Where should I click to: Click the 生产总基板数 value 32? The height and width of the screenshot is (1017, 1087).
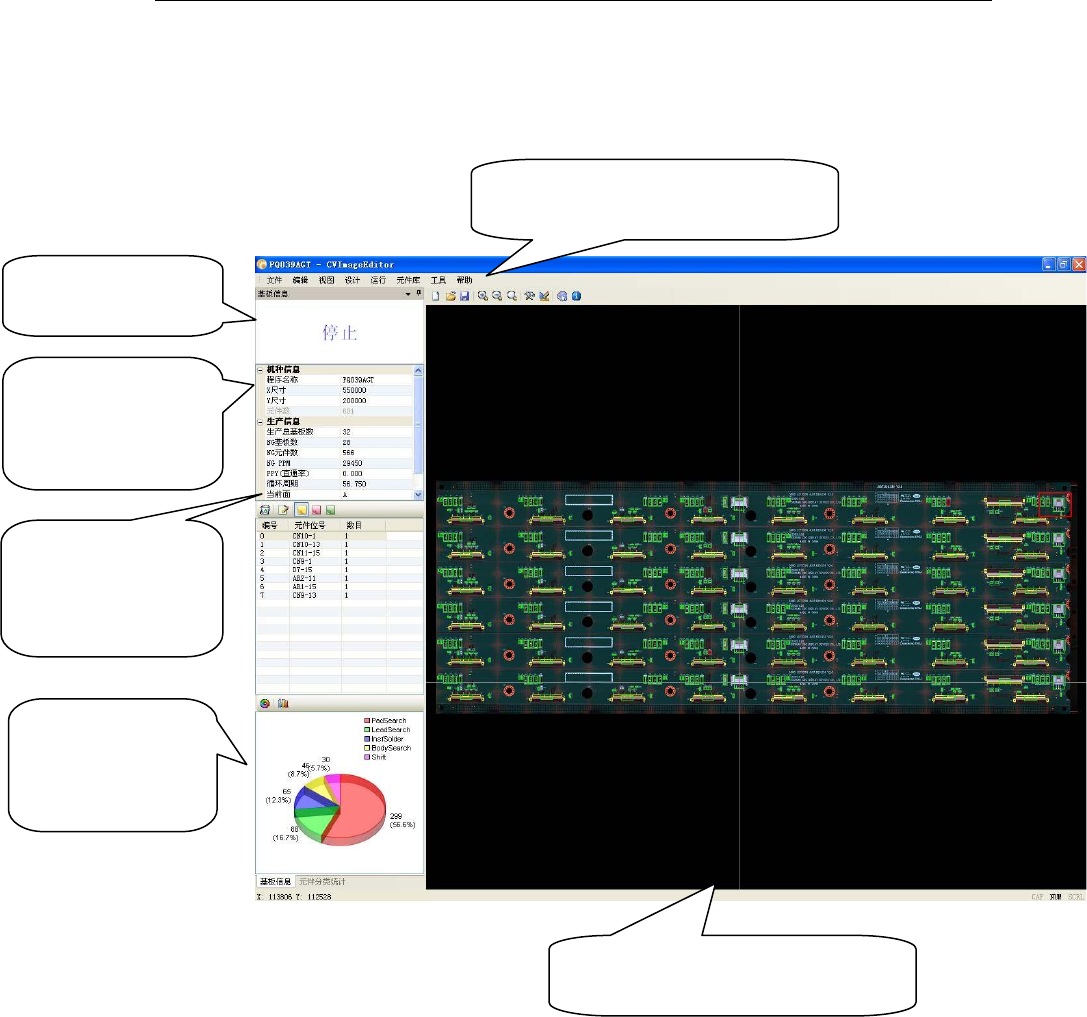(x=347, y=432)
